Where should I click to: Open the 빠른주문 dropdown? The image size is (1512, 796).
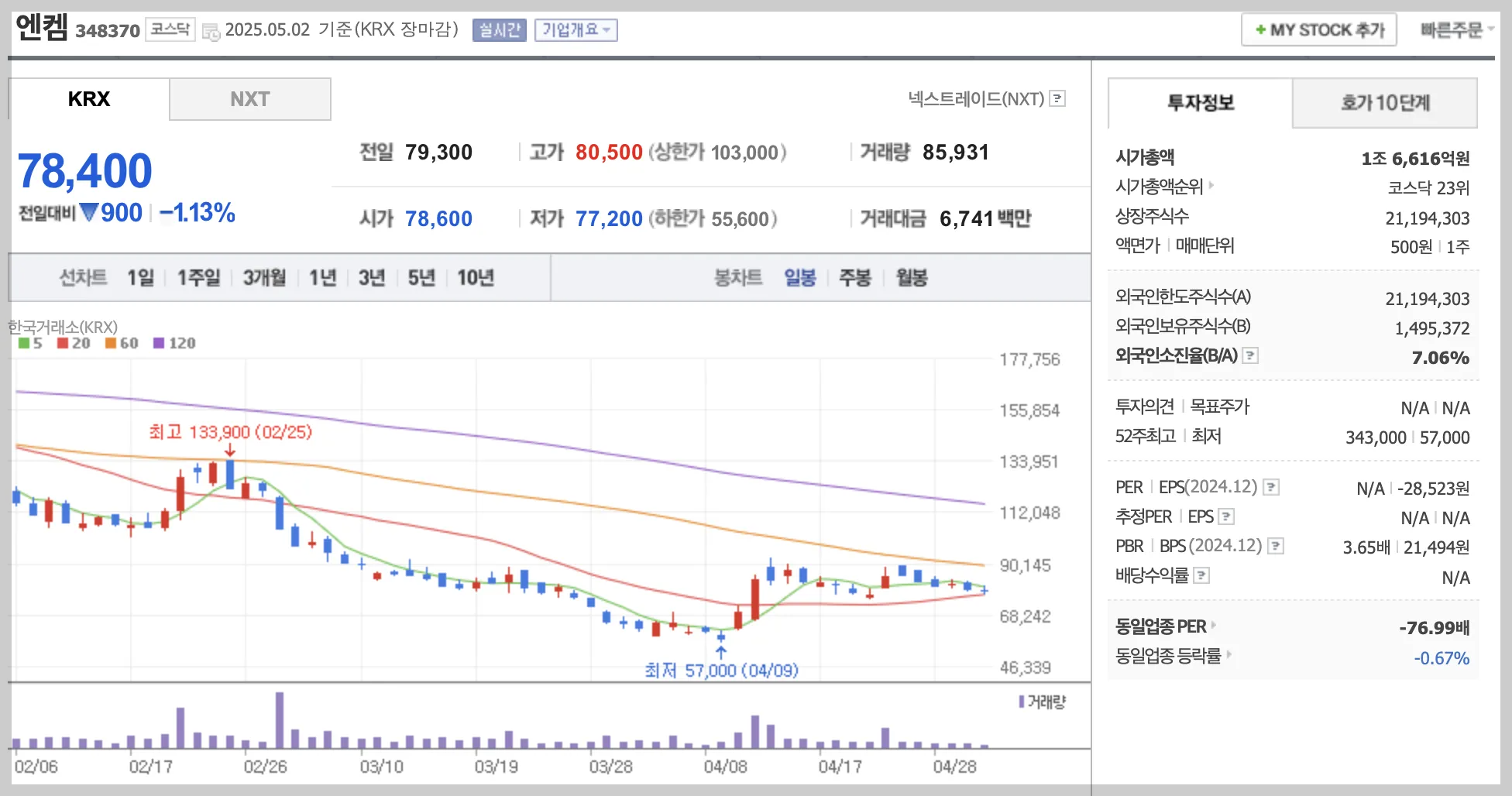coord(1457,30)
